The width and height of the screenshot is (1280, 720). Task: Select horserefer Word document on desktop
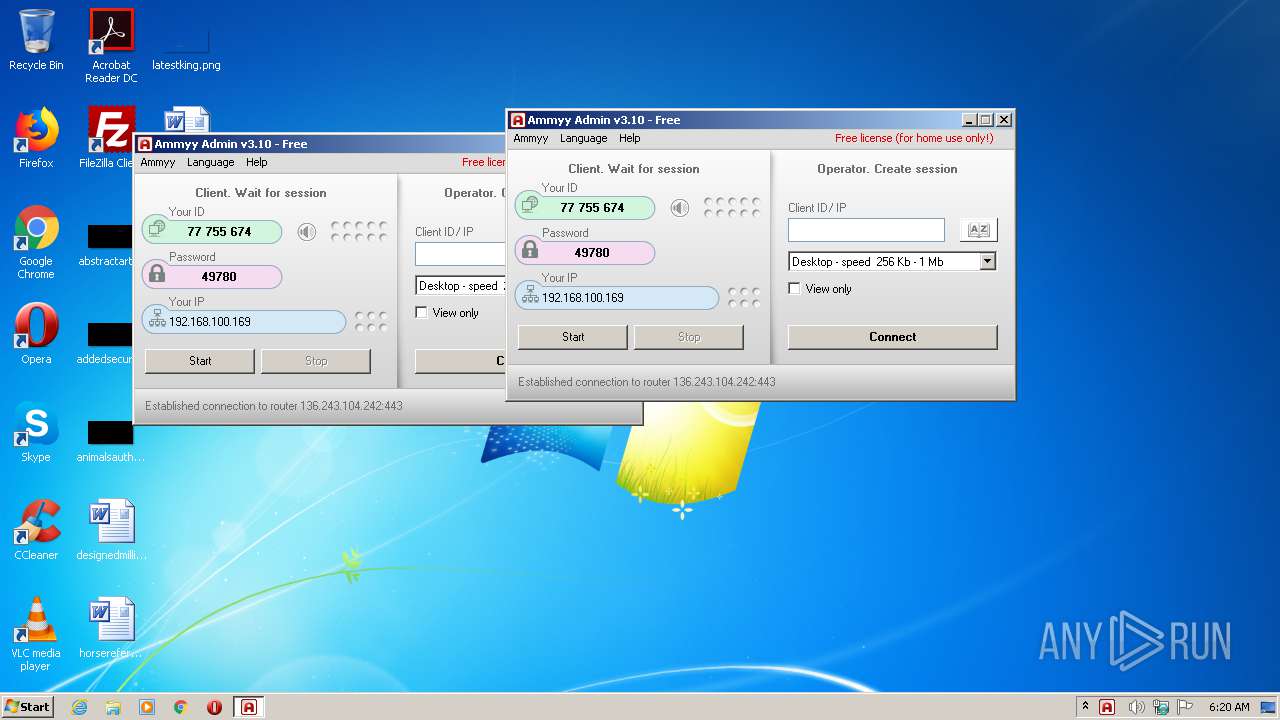click(111, 628)
